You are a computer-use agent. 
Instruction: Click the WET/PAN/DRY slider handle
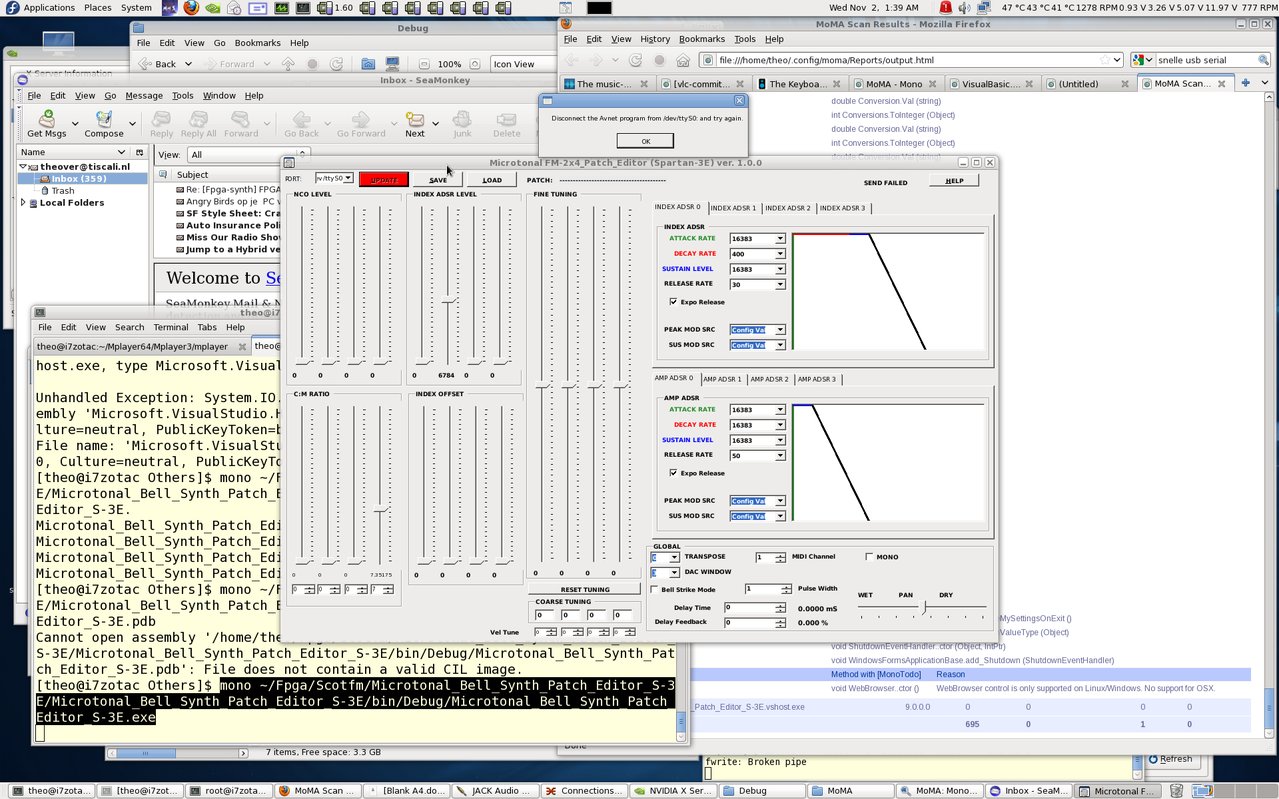pos(924,607)
